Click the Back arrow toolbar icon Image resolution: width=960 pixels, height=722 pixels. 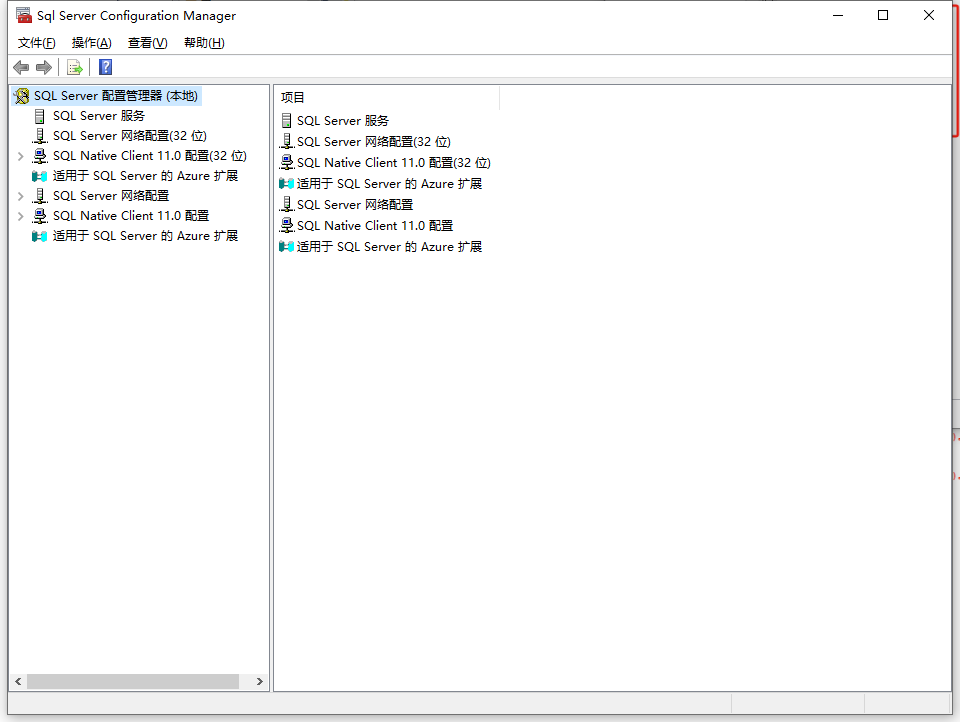point(21,67)
